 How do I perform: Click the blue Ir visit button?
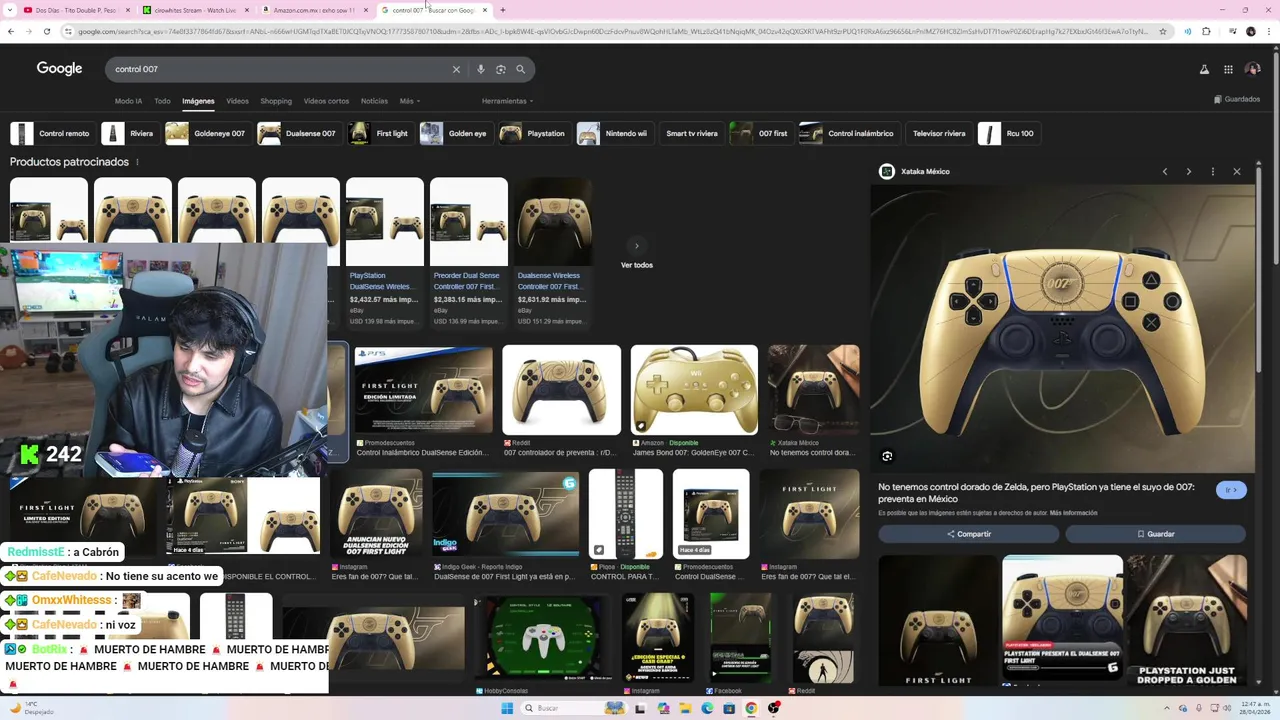(x=1231, y=490)
